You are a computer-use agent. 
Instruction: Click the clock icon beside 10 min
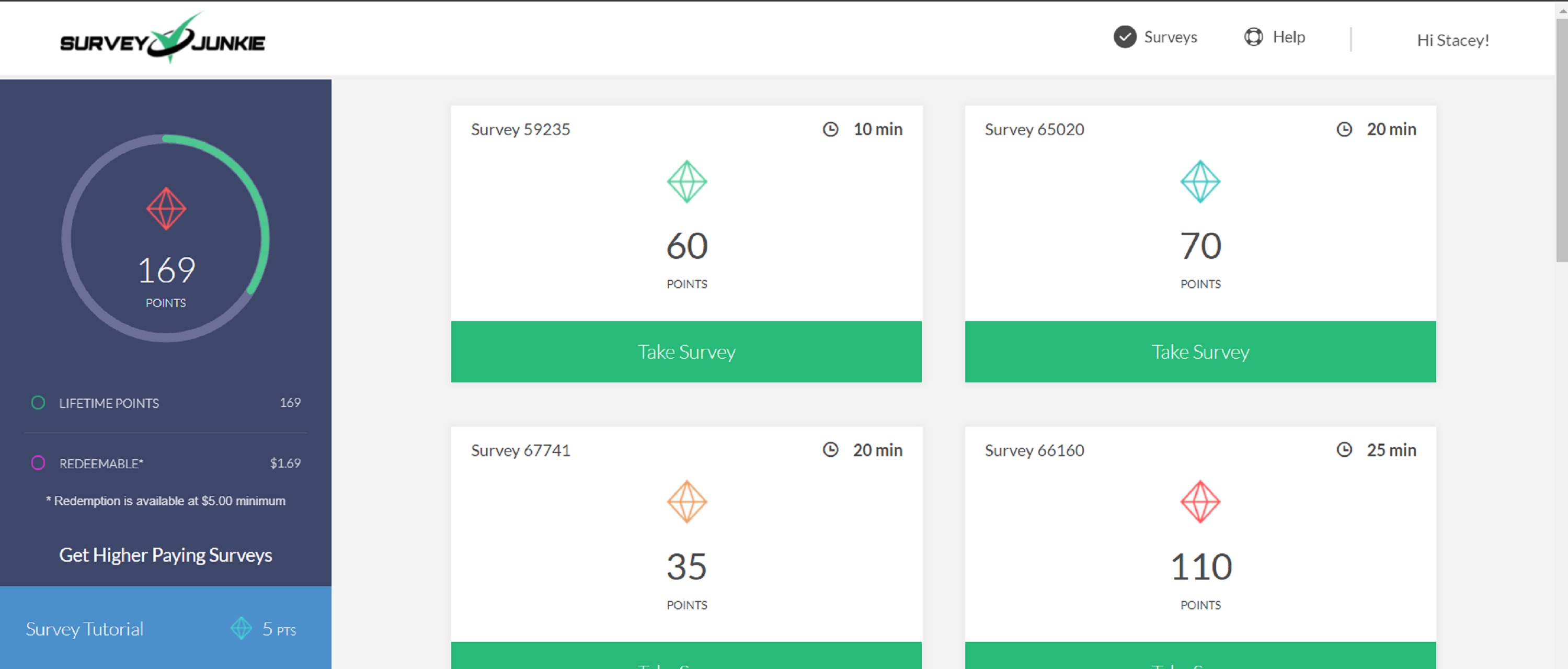(x=830, y=129)
